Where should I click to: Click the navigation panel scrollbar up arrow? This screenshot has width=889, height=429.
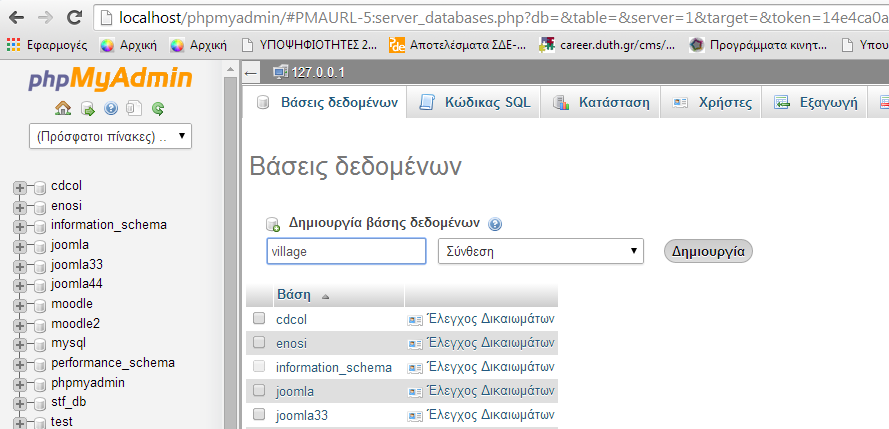click(x=230, y=70)
